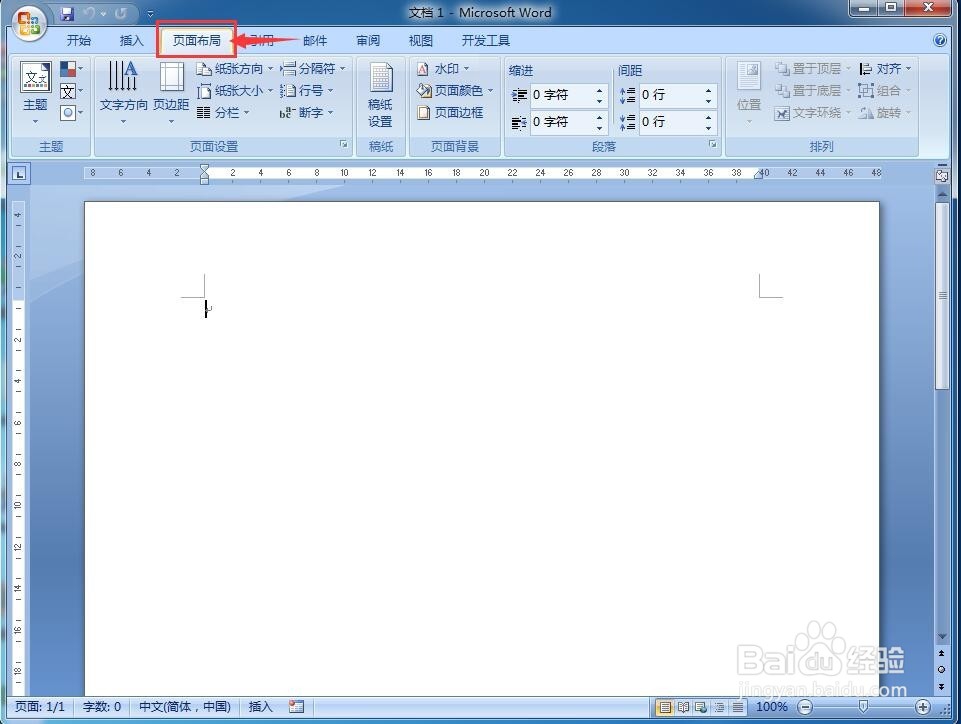Toggle the ruler view button

[941, 175]
